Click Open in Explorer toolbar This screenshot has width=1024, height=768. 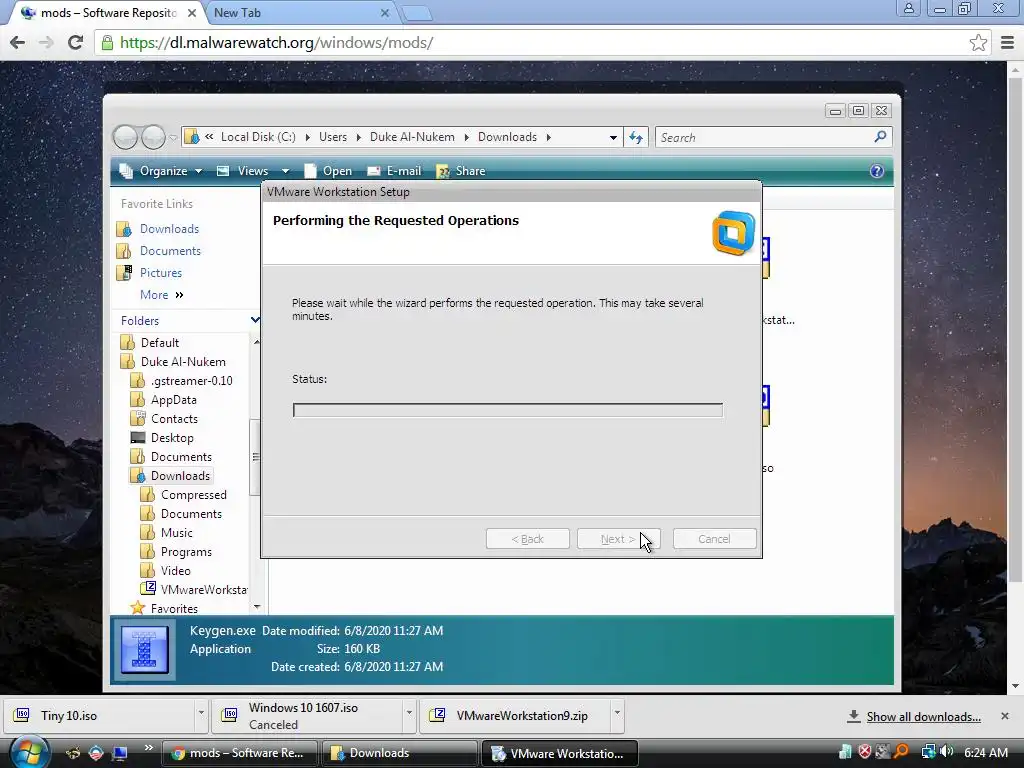(328, 171)
